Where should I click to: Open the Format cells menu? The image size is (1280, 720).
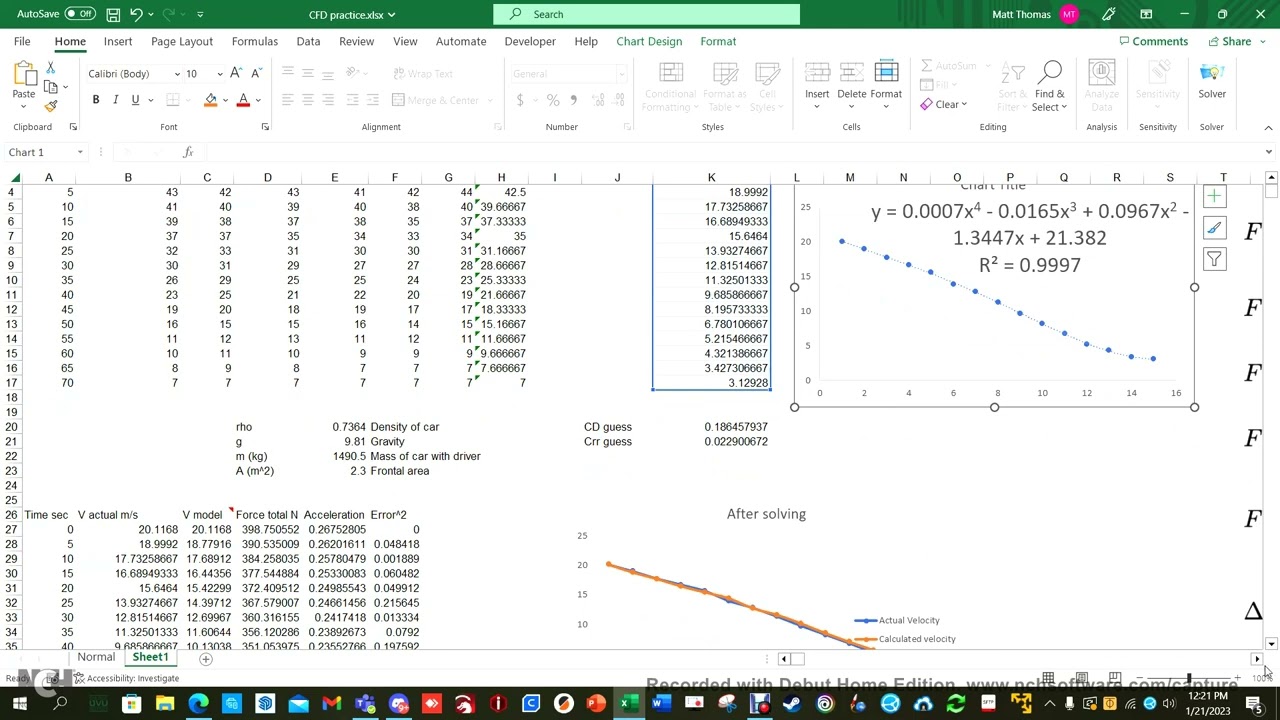coord(886,85)
